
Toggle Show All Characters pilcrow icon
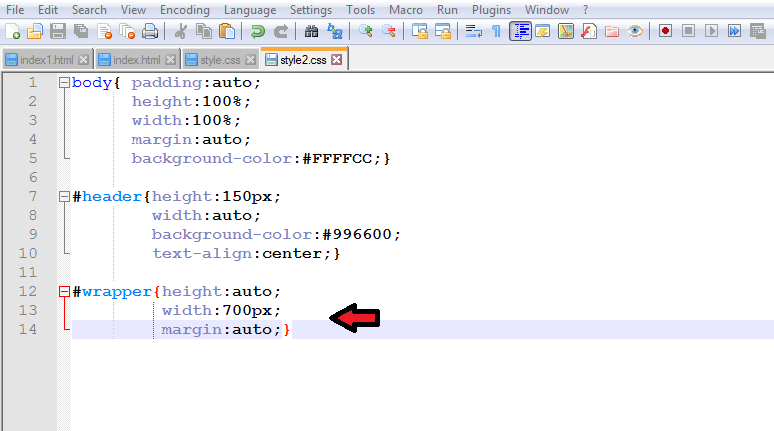pos(496,31)
